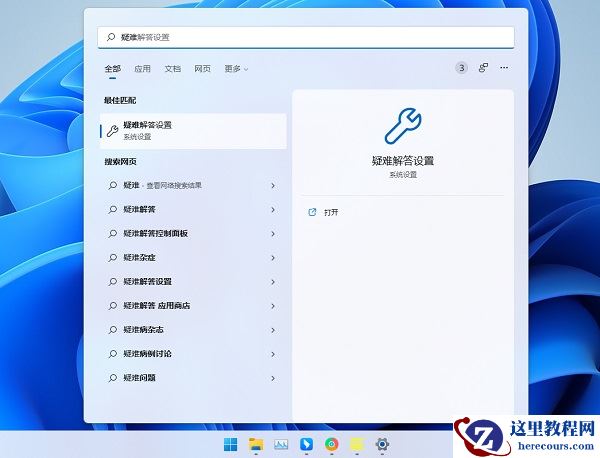The width and height of the screenshot is (600, 458).
Task: Click 打开 in the preview pane
Action: (331, 212)
